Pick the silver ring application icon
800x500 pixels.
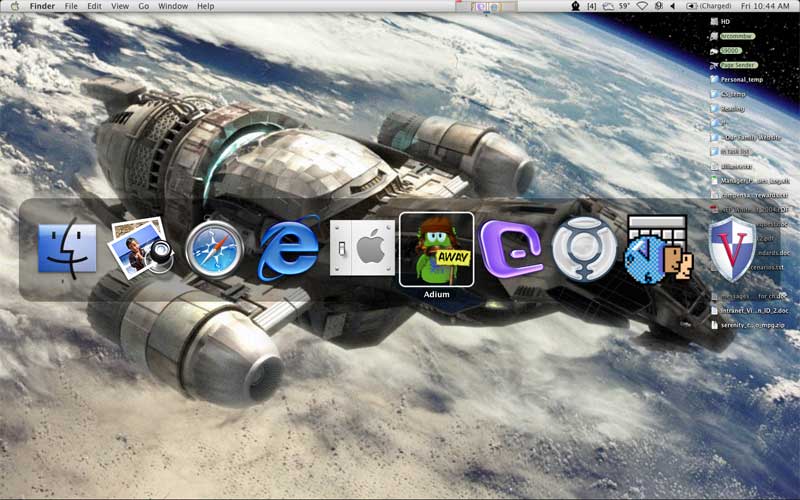584,249
